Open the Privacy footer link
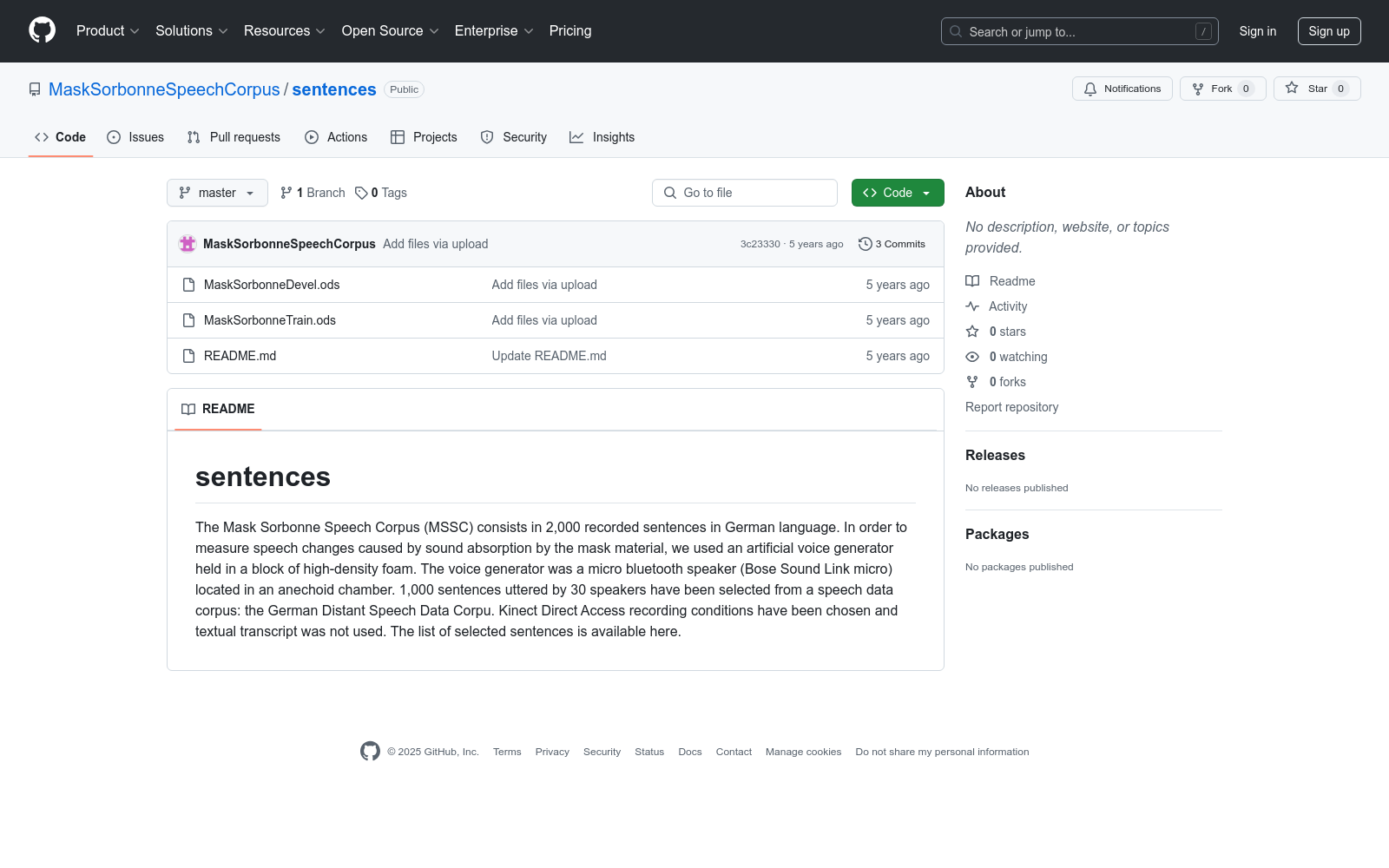 point(552,752)
